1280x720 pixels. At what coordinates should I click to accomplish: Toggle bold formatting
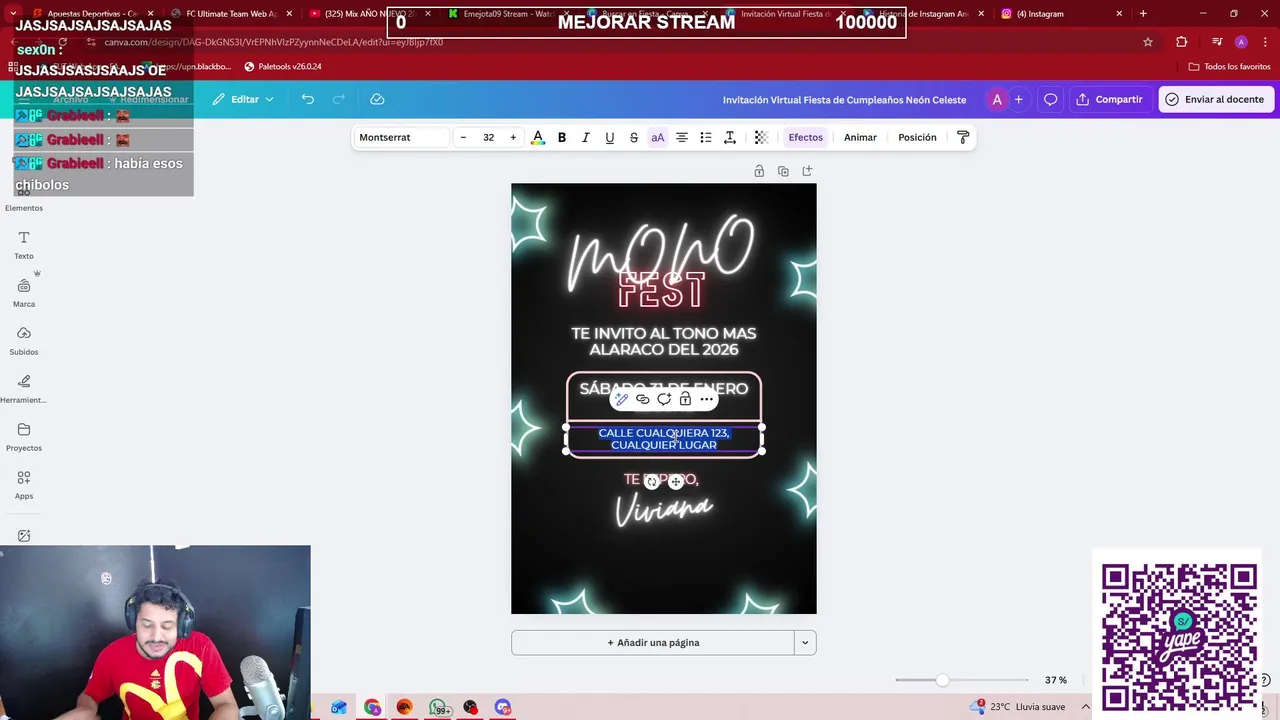point(562,137)
